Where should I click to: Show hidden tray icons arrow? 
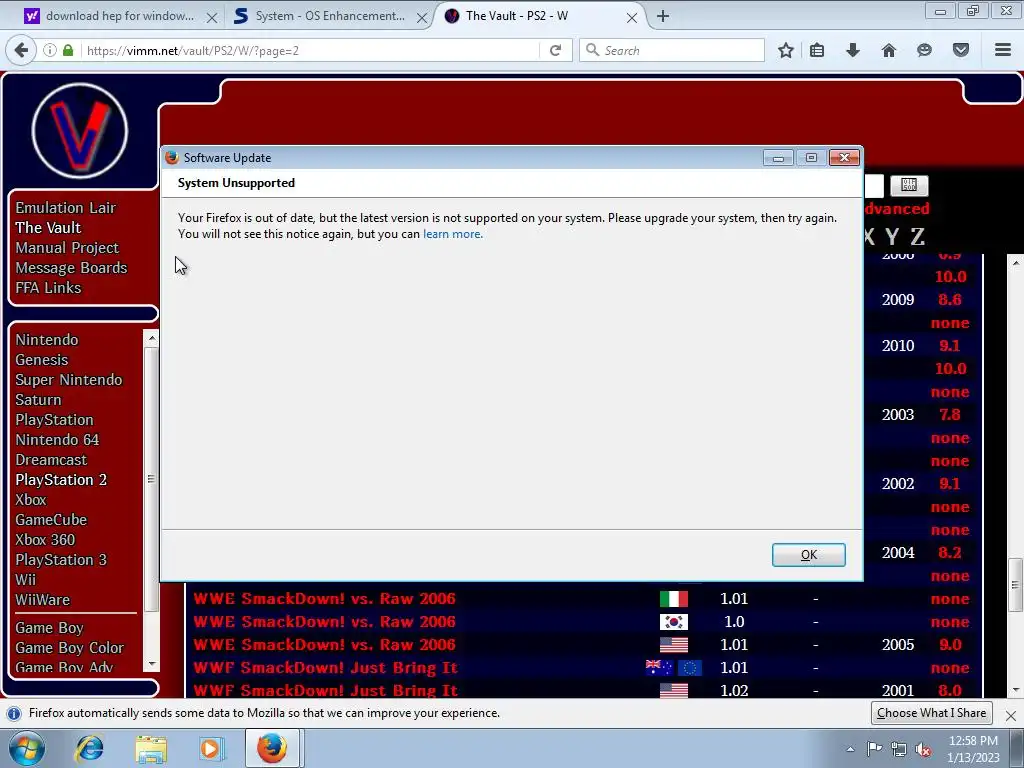pos(850,749)
